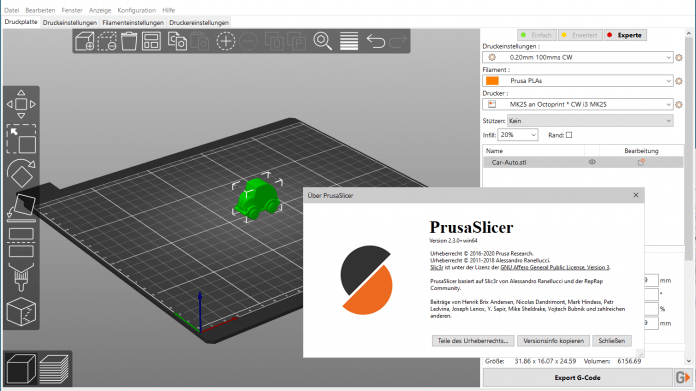Select the Car-Auto.stl object row
Image resolution: width=696 pixels, height=391 pixels.
click(x=583, y=162)
